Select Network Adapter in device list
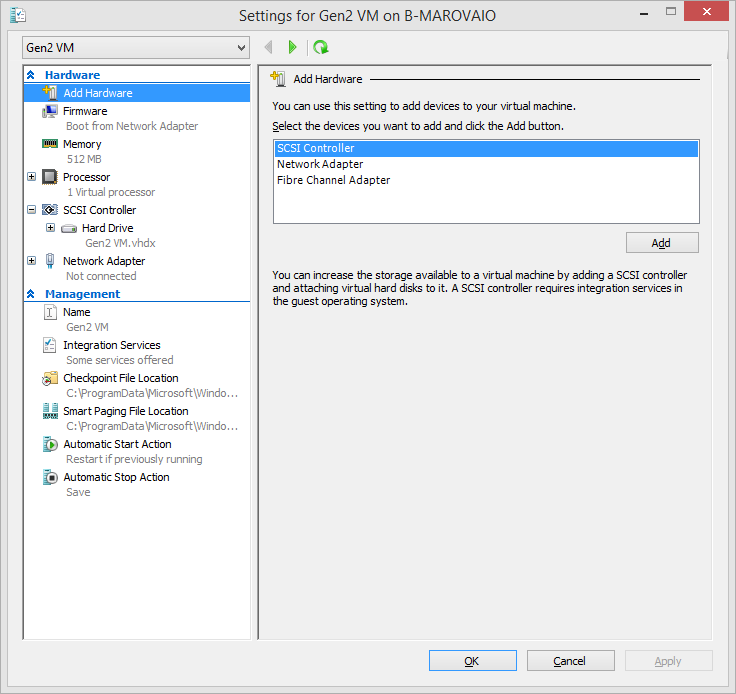736x694 pixels. tap(320, 164)
